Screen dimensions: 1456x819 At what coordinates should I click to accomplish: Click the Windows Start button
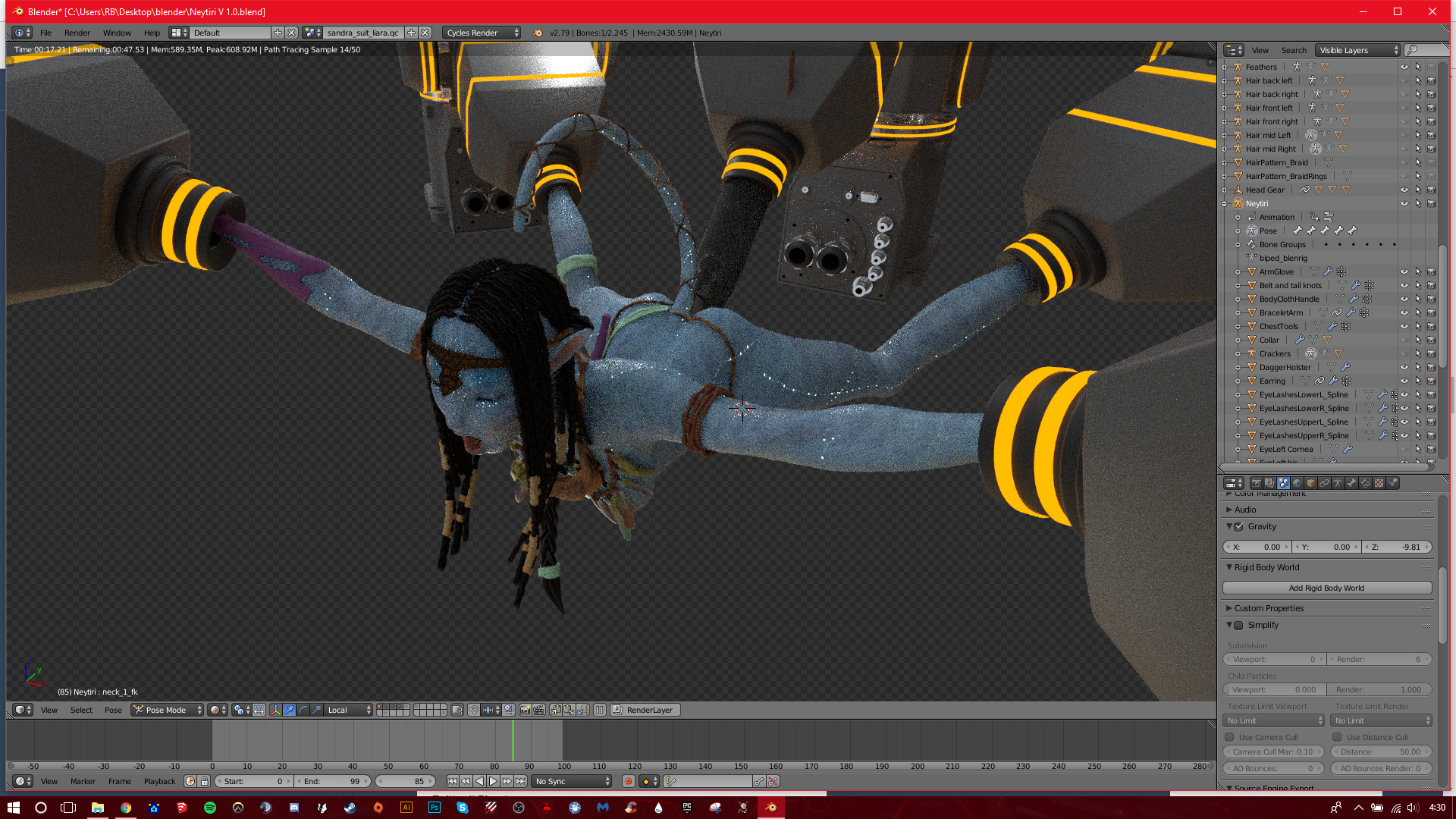(13, 808)
